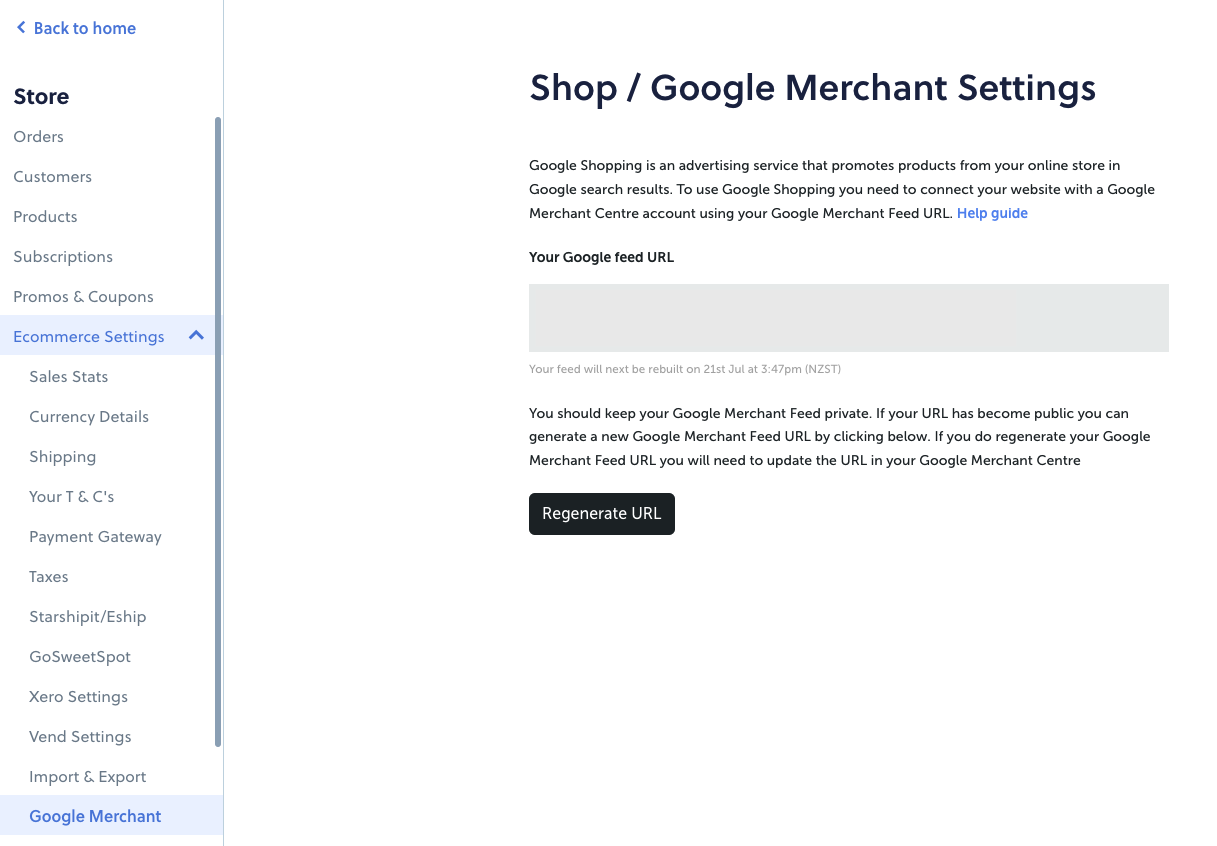This screenshot has height=846, width=1217.
Task: Open Taxes settings
Action: (x=49, y=577)
